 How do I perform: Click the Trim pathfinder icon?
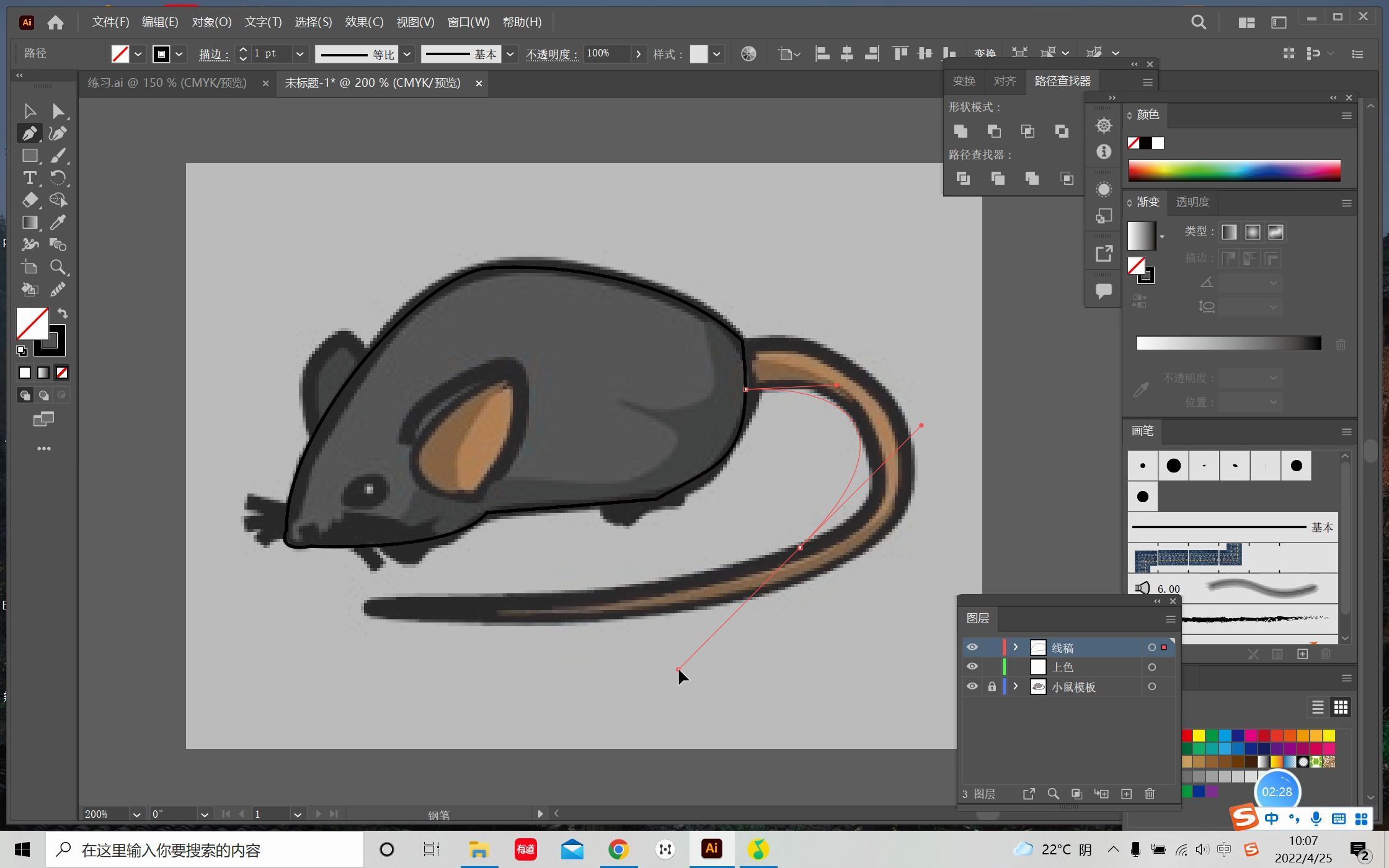click(x=998, y=179)
